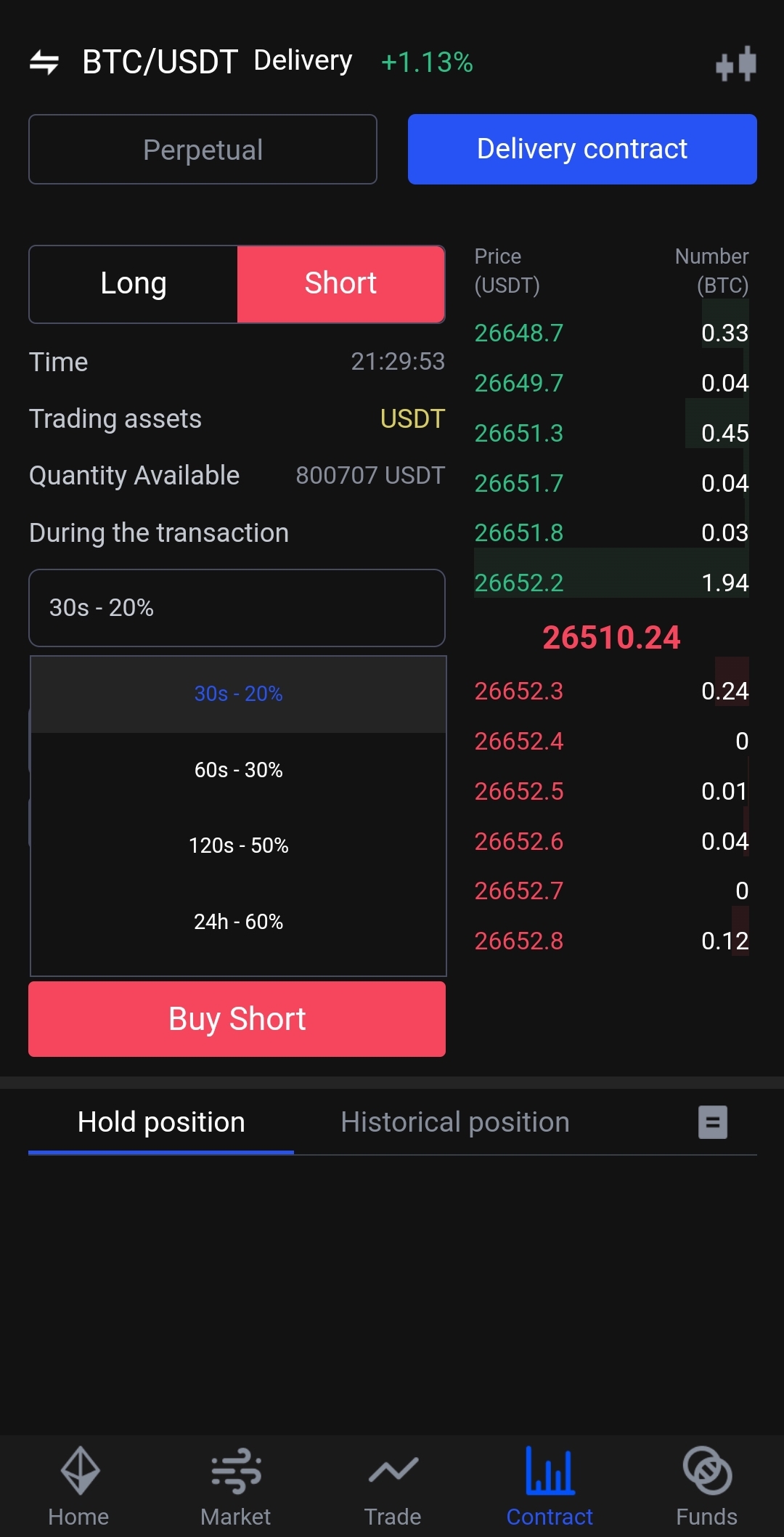Tap the swap trading pair icon
784x1537 pixels.
point(44,62)
